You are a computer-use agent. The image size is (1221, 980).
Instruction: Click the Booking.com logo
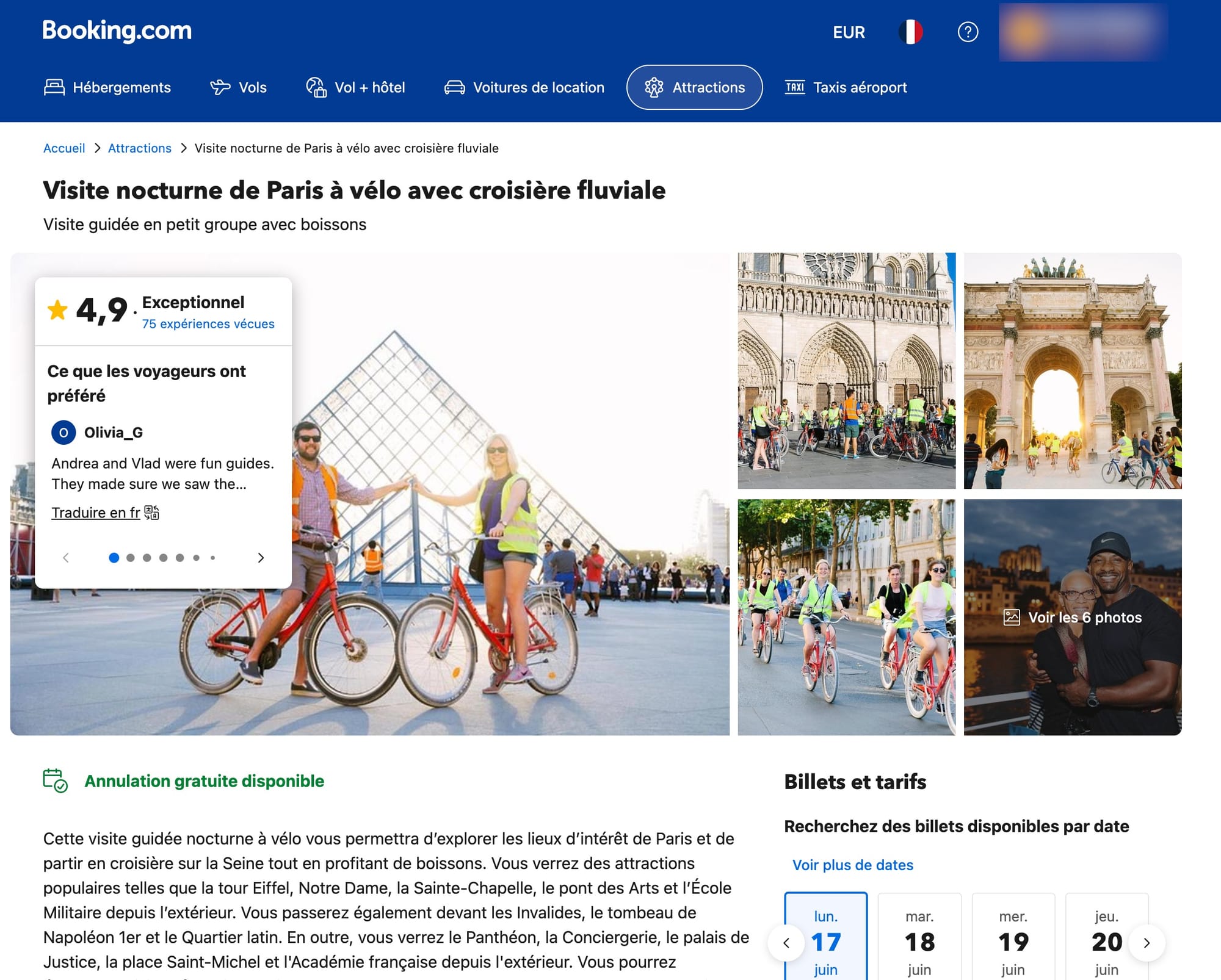[117, 31]
